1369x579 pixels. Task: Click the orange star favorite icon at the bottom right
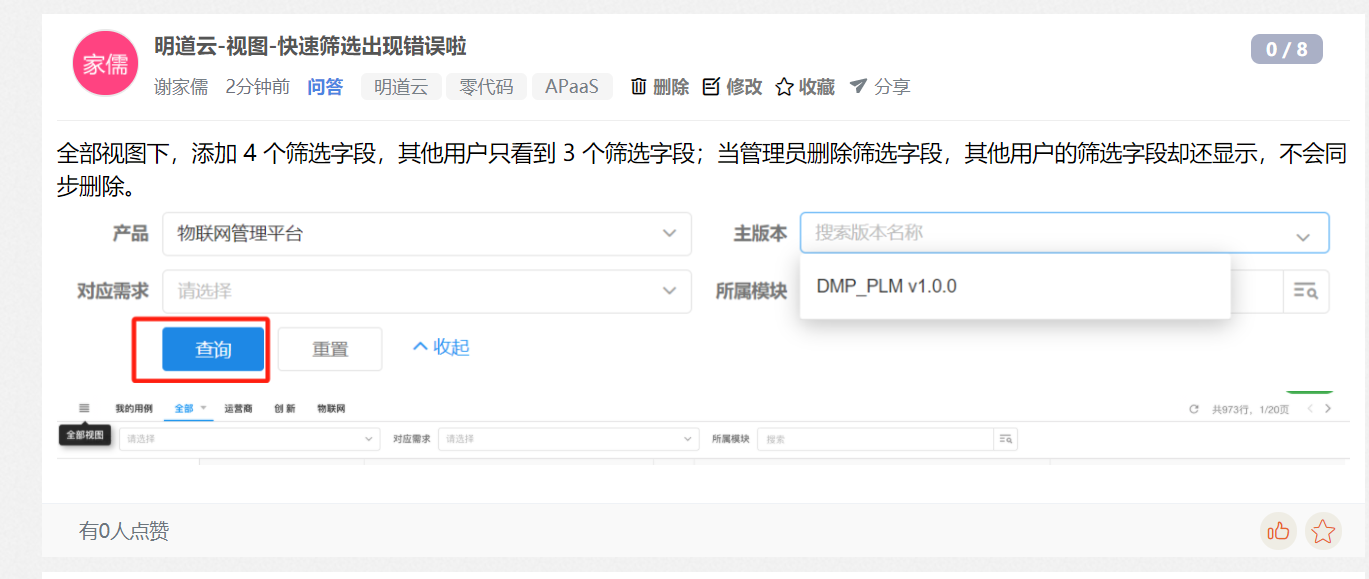(x=1323, y=531)
